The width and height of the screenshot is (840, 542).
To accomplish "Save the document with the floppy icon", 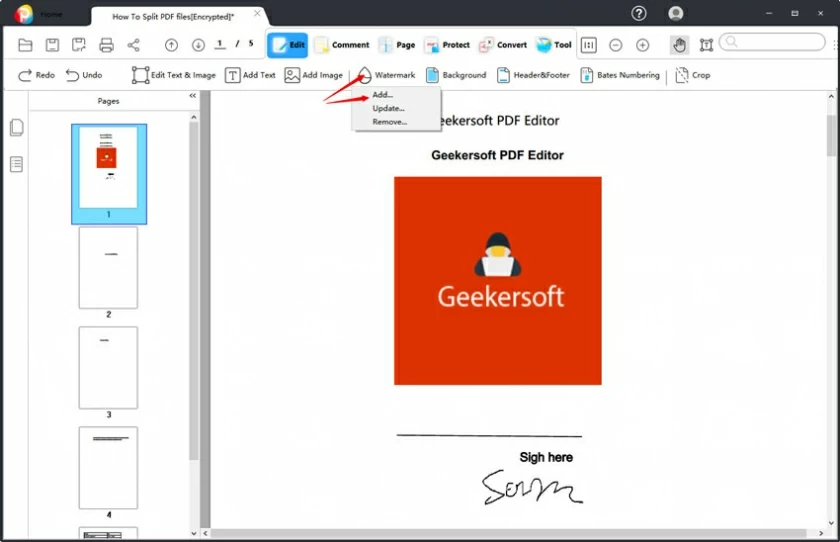I will 52,45.
